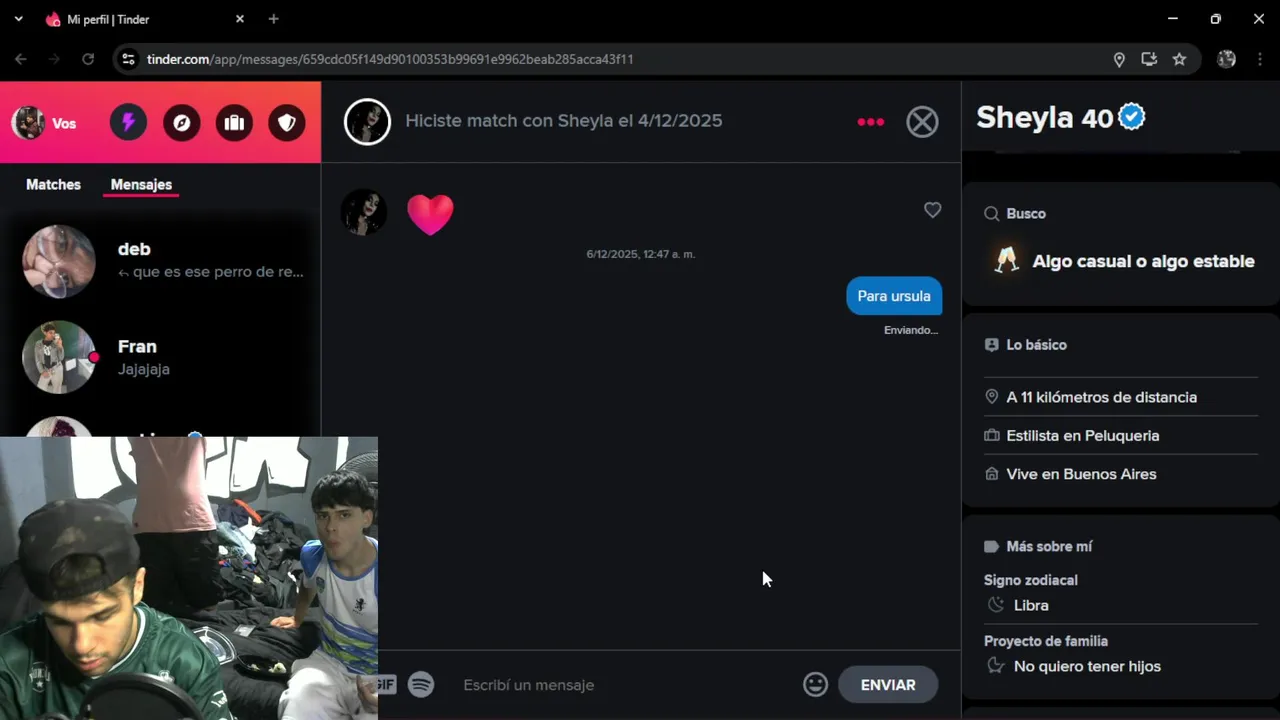Click the Lo básico section heading
Screen dimensions: 1280x720
1036,345
